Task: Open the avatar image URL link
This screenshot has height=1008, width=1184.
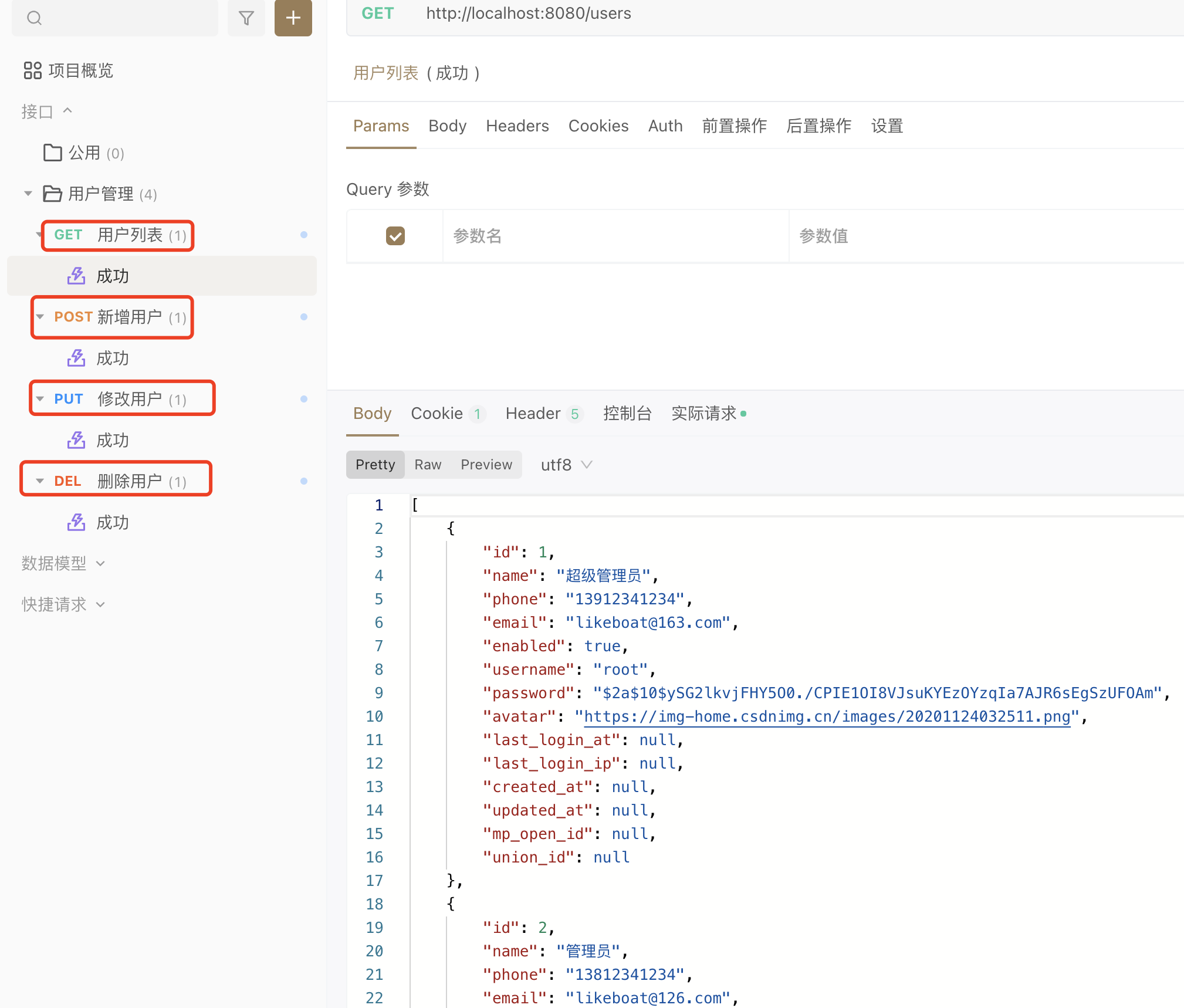Action: pyautogui.click(x=827, y=716)
